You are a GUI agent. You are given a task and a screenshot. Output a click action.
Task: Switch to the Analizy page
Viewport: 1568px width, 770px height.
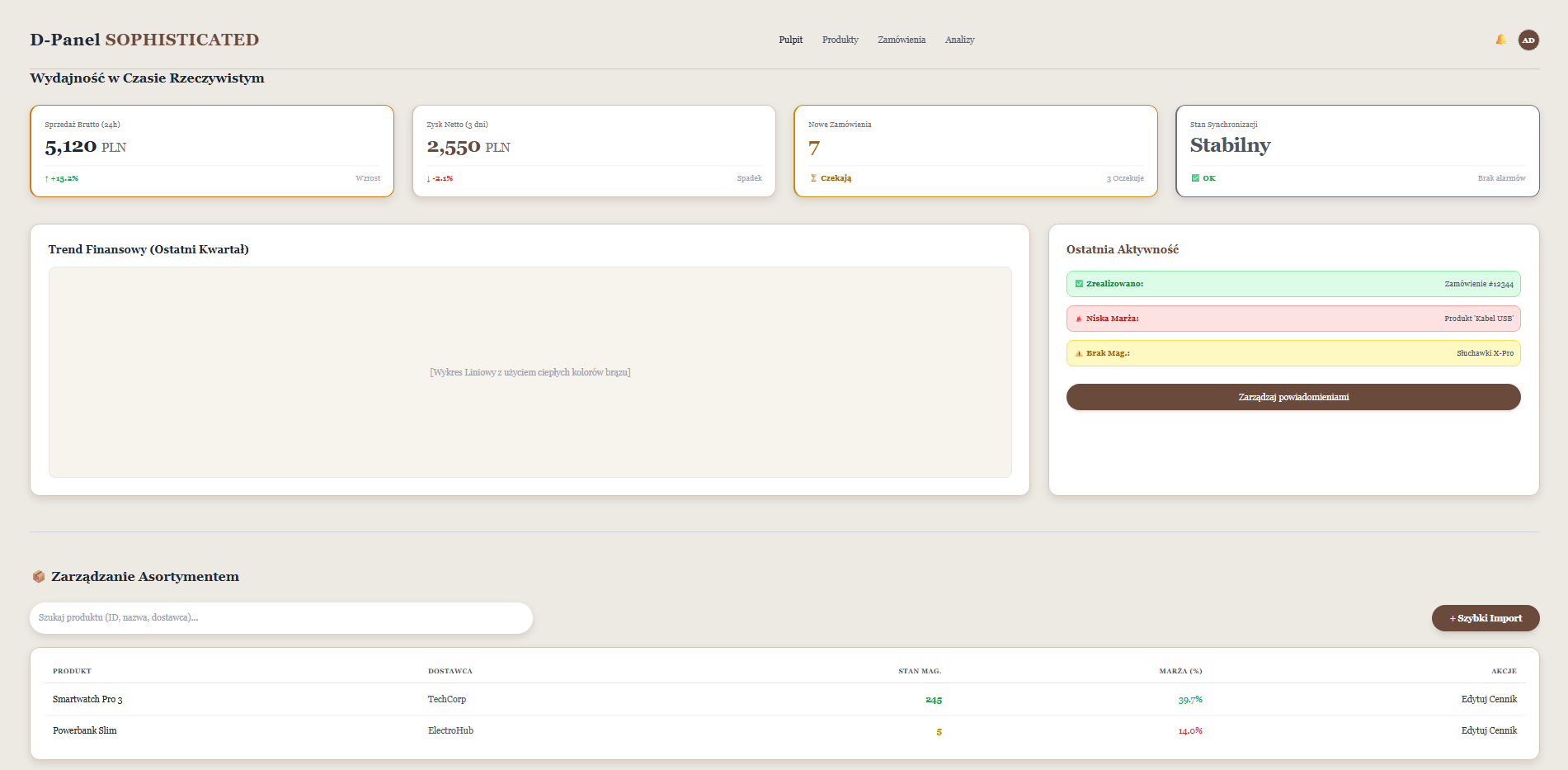click(x=959, y=40)
